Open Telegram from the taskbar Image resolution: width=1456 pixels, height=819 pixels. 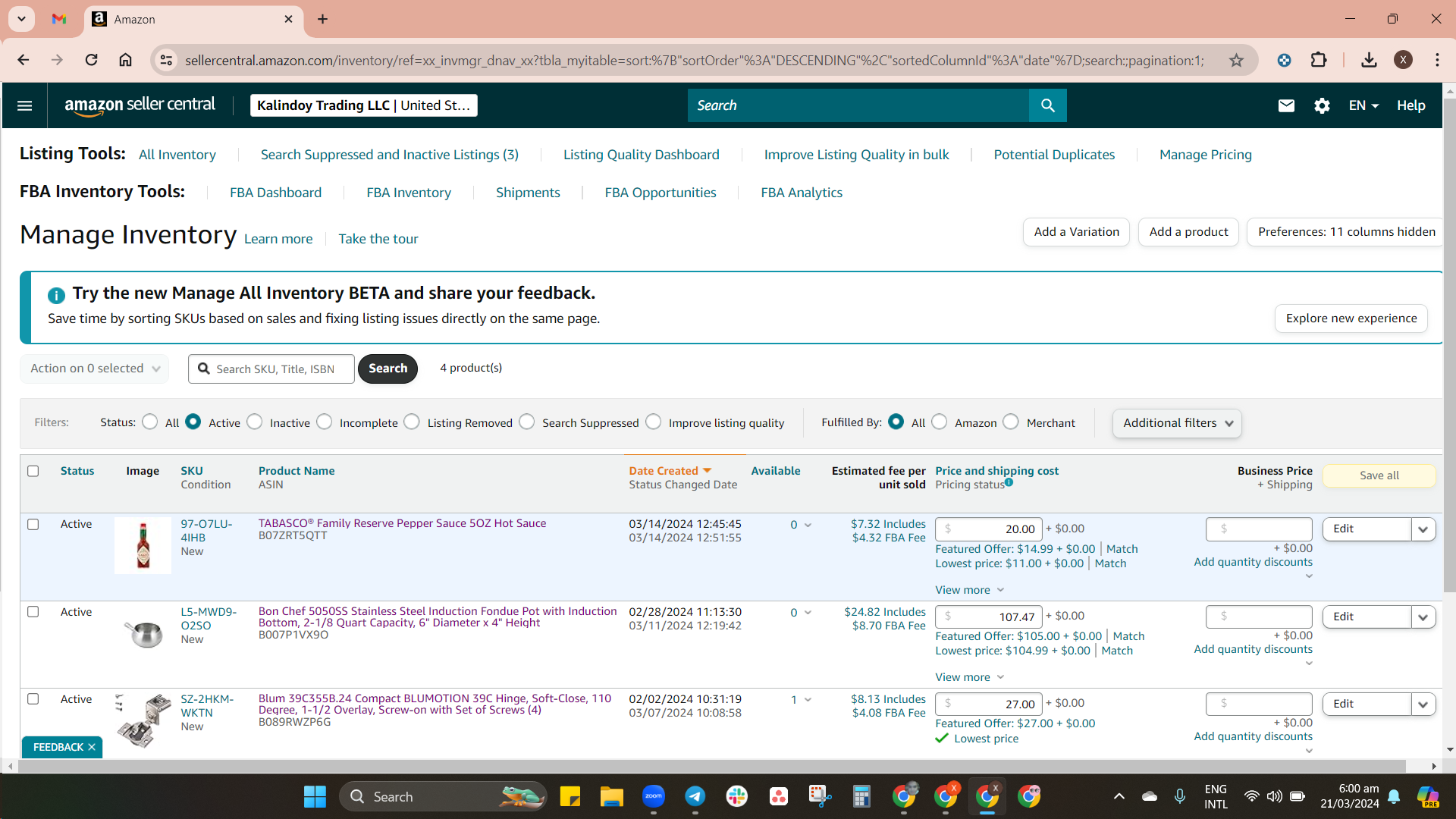695,797
